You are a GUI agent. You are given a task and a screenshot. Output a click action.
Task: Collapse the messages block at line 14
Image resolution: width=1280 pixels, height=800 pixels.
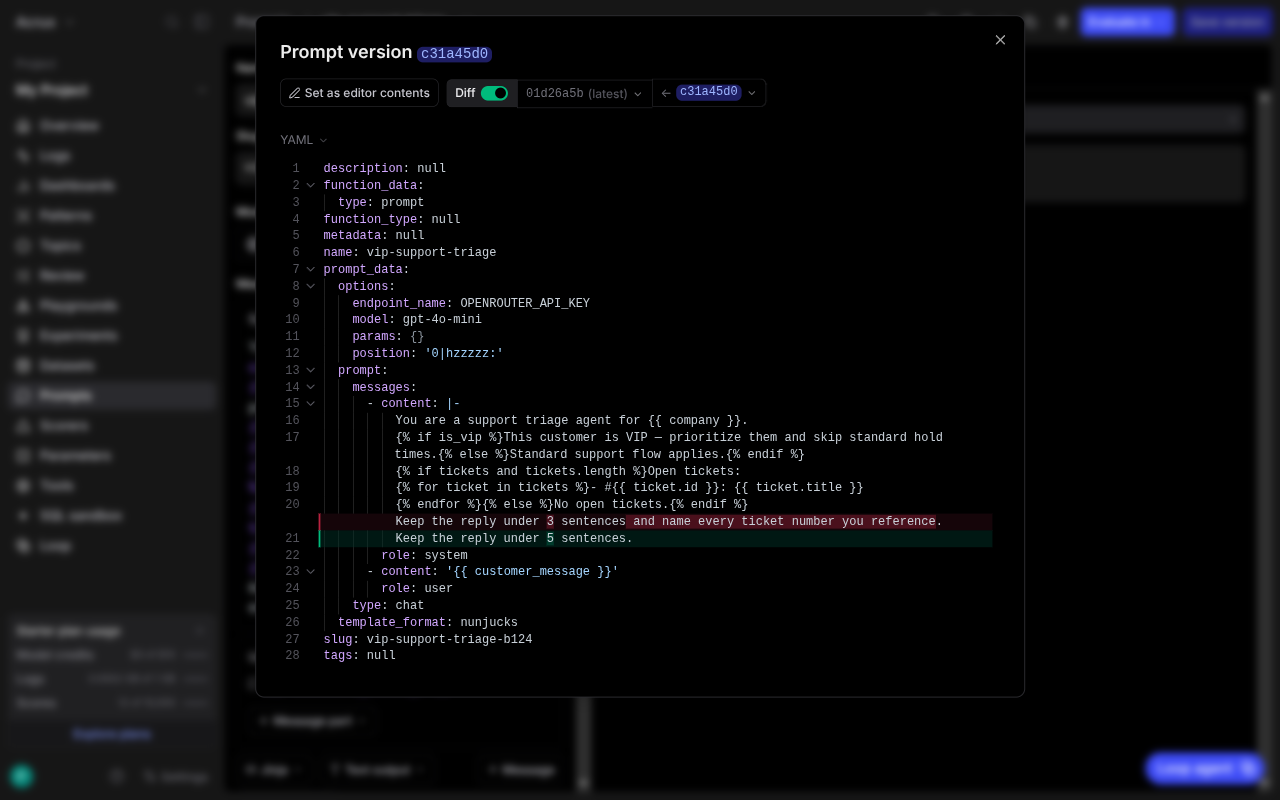click(x=310, y=388)
